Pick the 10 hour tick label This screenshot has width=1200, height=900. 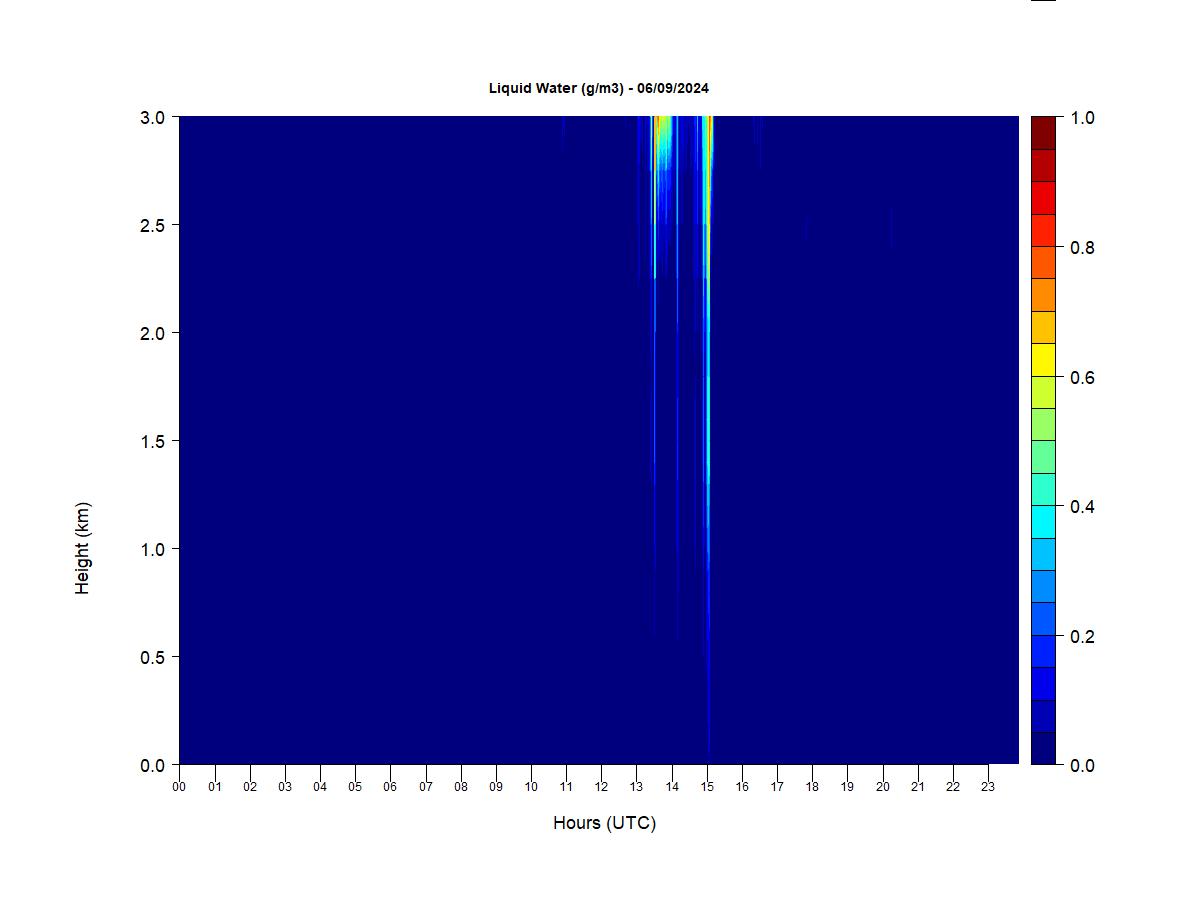(531, 787)
